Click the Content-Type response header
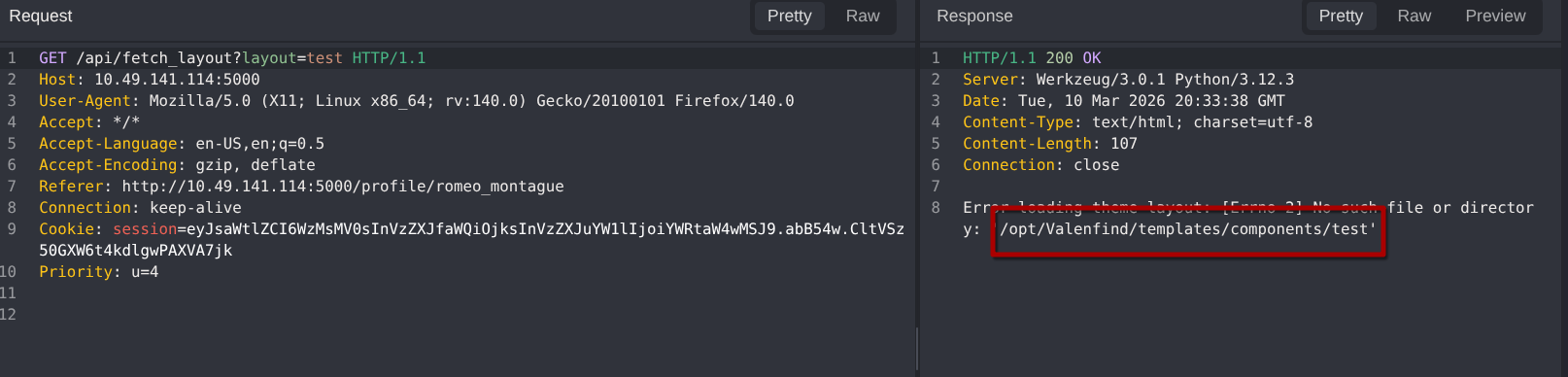Image resolution: width=1568 pixels, height=377 pixels. point(1138,122)
